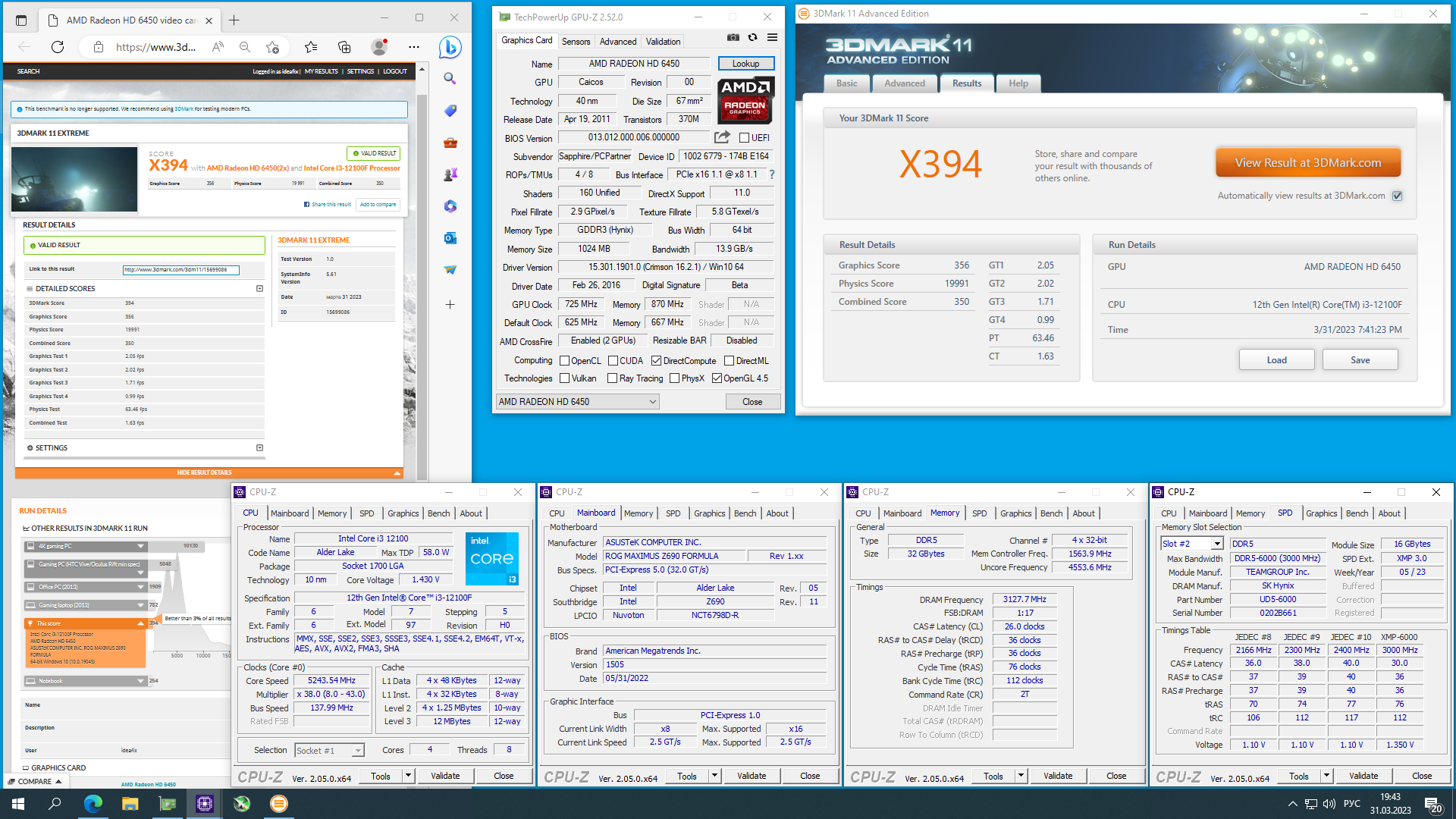Open the Tools briefcase in the Edge sidebar
Image resolution: width=1456 pixels, height=819 pixels.
450,143
